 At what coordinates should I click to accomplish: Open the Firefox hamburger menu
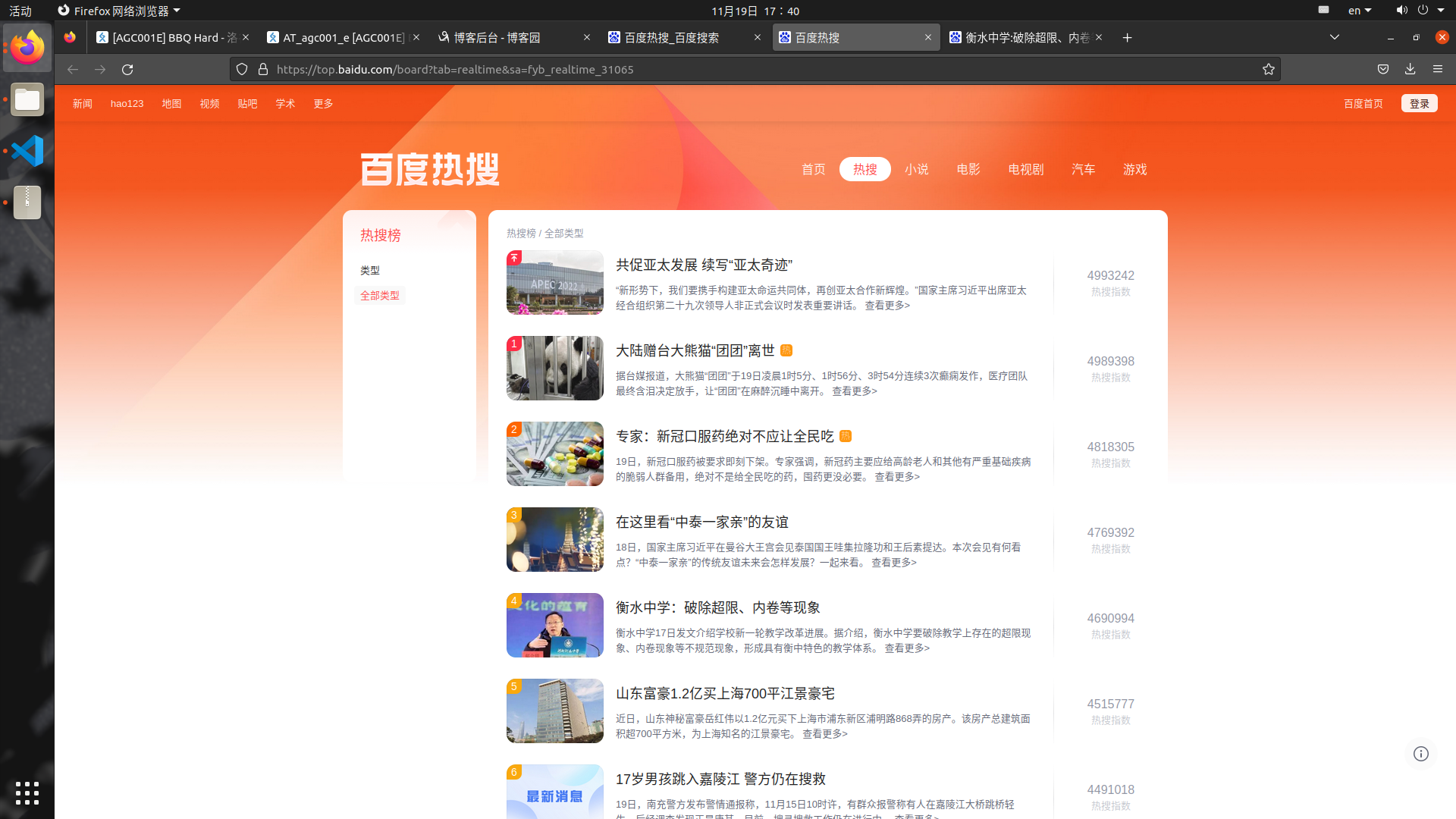(x=1438, y=69)
